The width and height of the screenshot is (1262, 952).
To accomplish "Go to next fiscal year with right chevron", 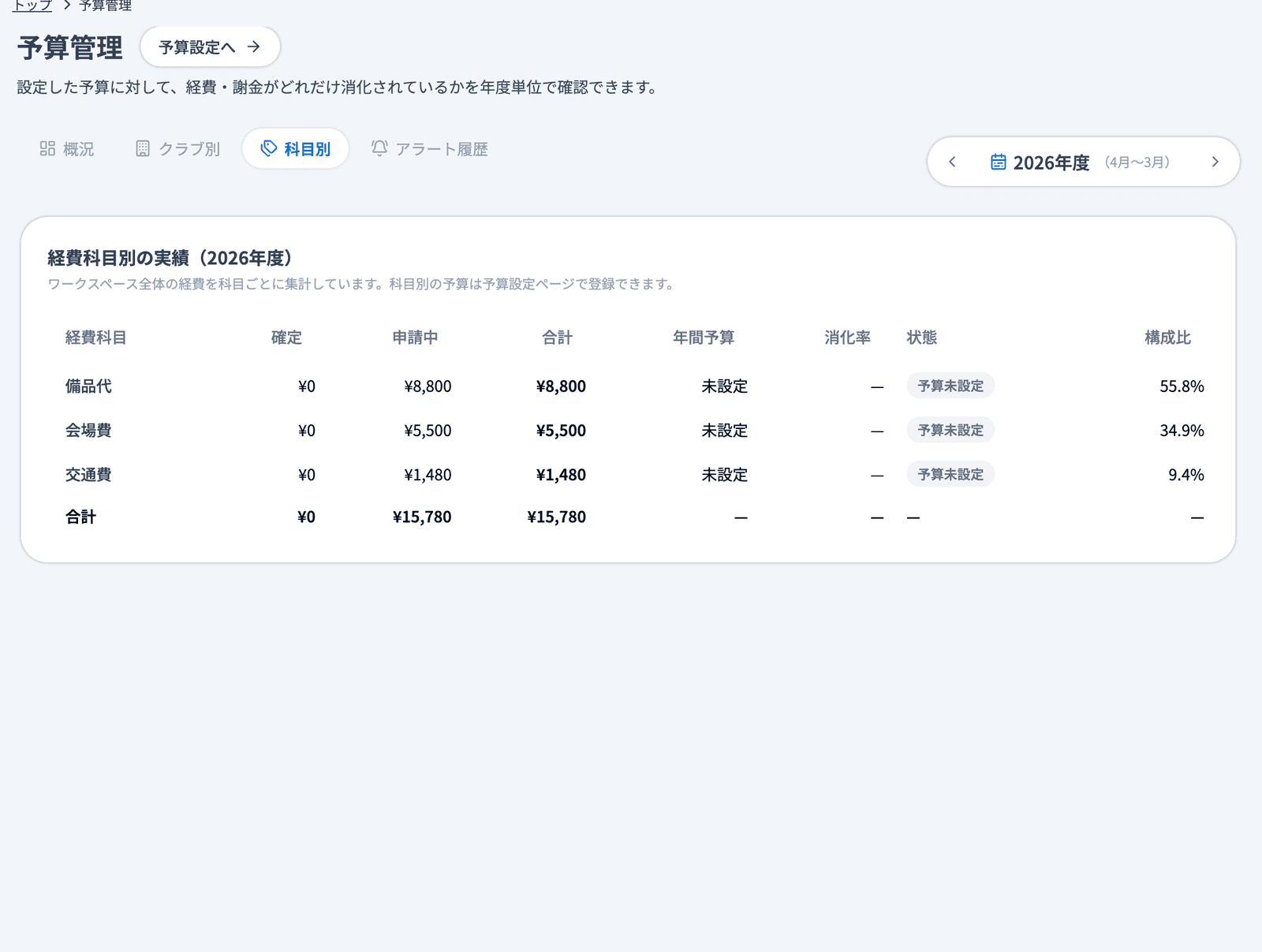I will tap(1215, 162).
